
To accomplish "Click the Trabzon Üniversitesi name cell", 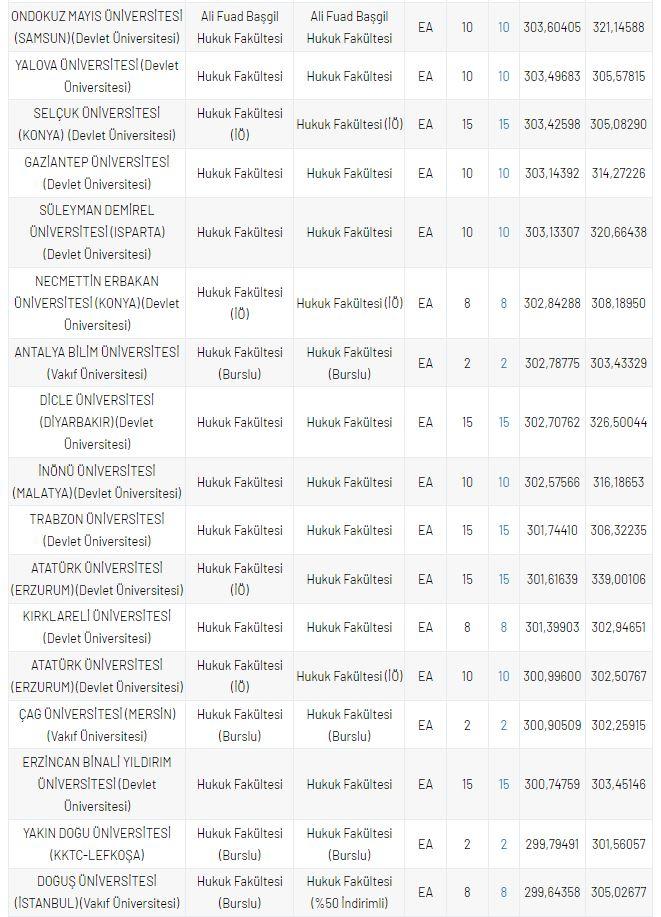I will pos(97,530).
